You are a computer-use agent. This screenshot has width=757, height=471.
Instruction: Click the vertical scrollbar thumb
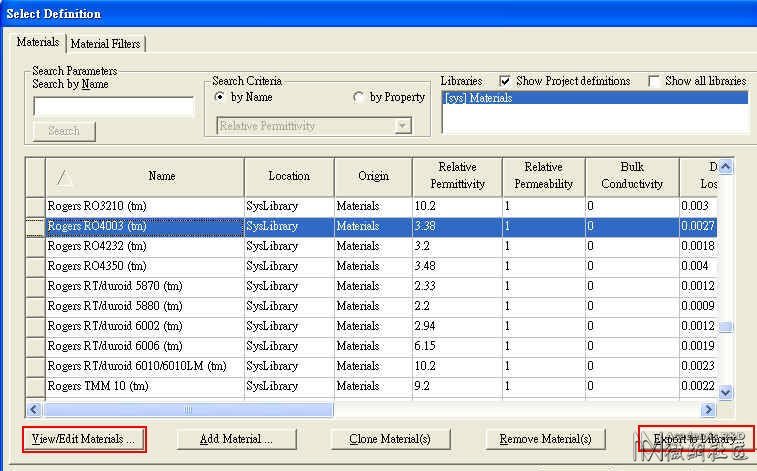click(726, 327)
